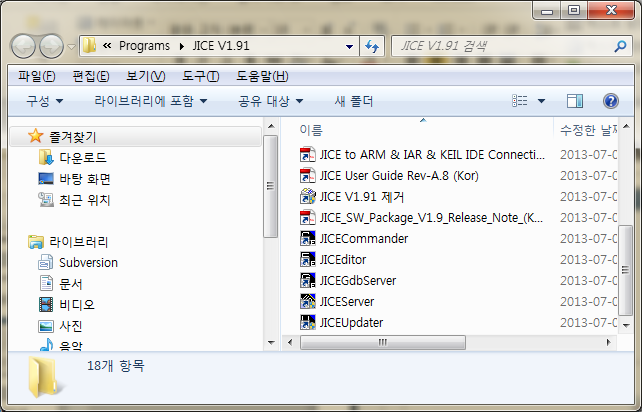
Task: Click the horizontal scrollbar thumb in file list
Action: (x=383, y=342)
